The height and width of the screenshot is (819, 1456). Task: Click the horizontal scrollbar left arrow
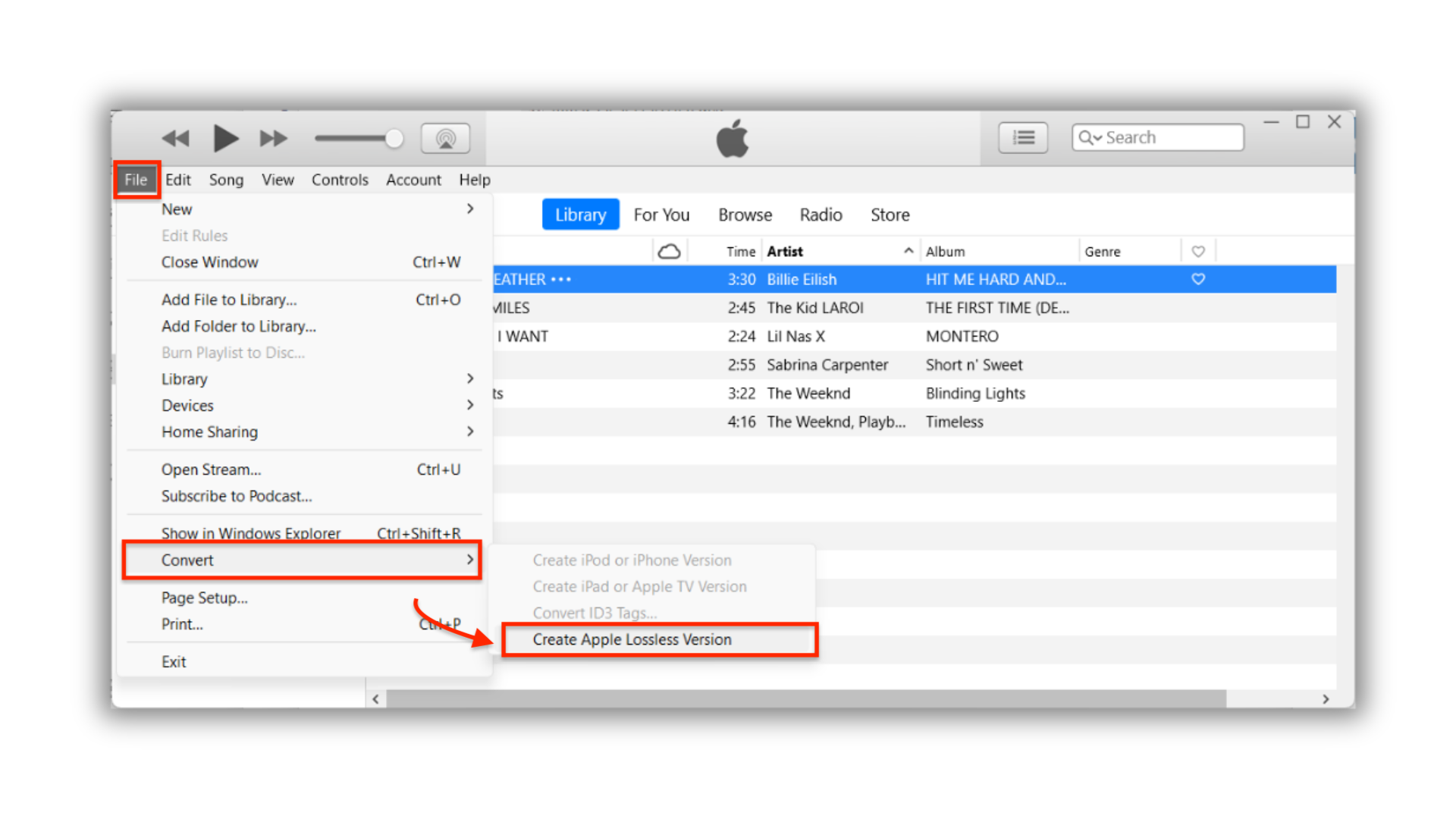[376, 698]
